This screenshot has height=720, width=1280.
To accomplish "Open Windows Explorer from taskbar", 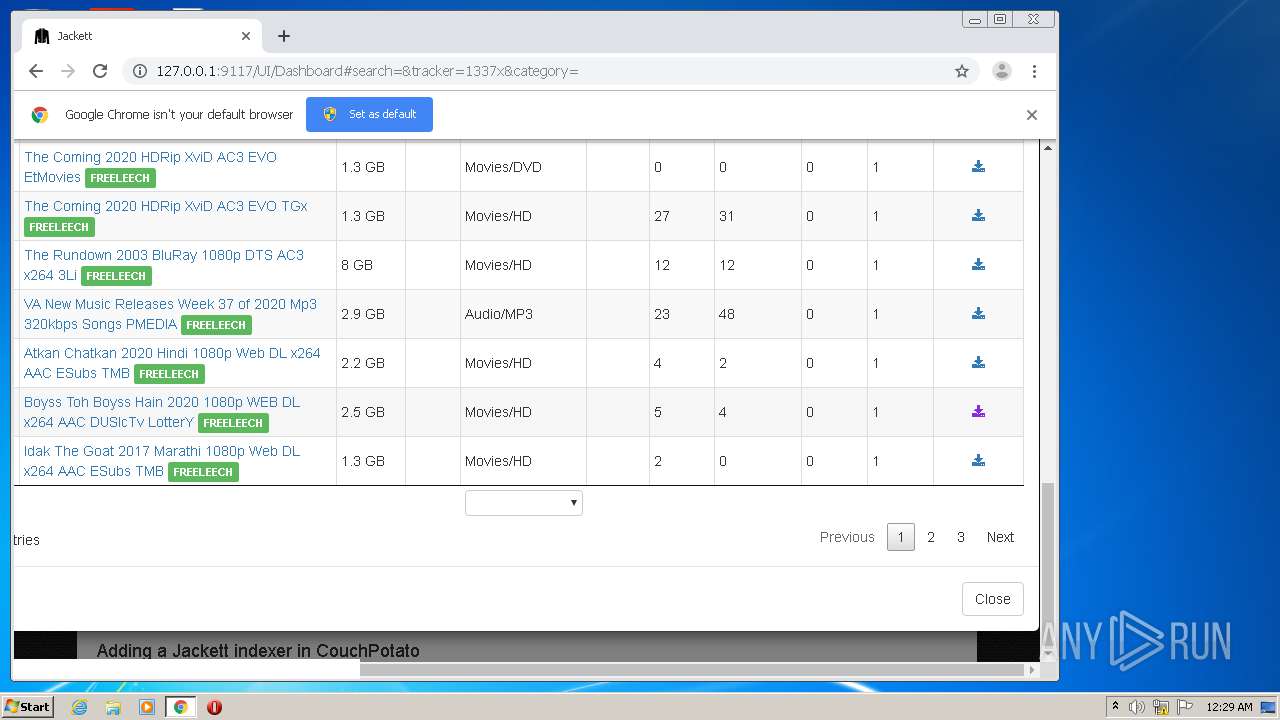I will (113, 707).
